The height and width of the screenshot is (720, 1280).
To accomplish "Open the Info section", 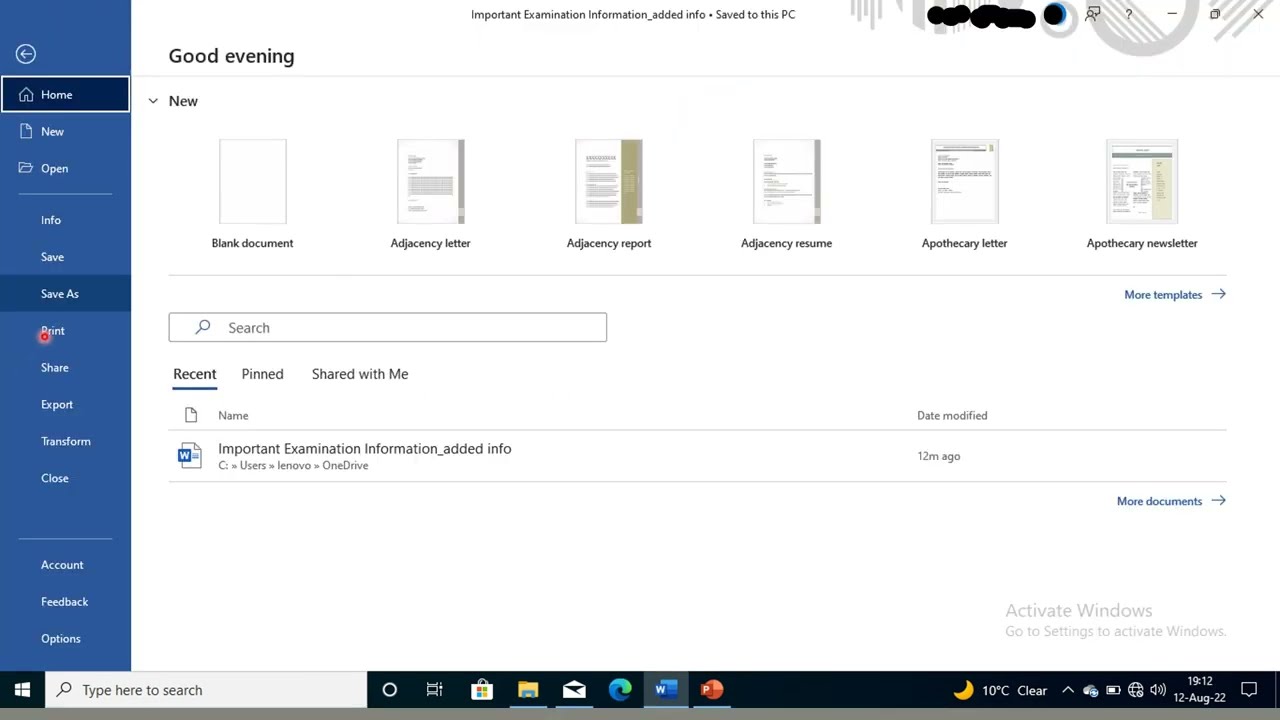I will (x=65, y=220).
